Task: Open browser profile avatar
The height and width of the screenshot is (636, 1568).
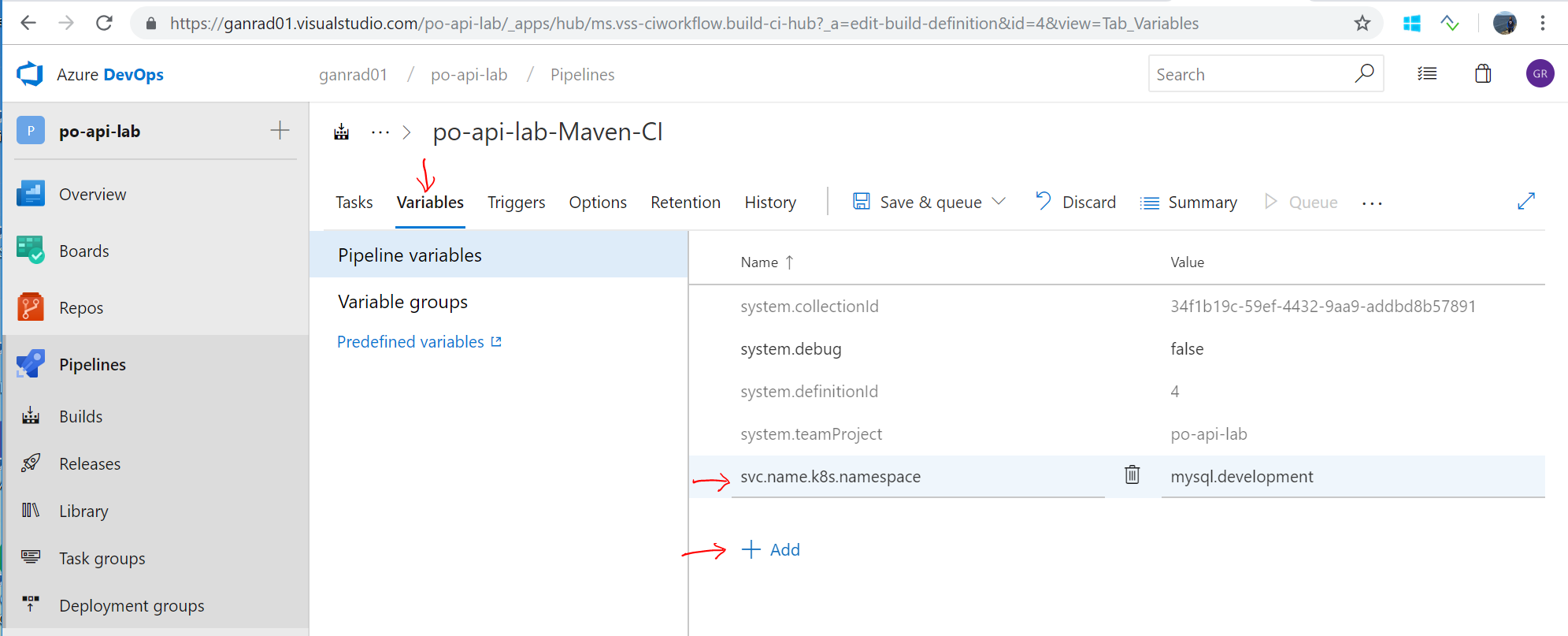Action: point(1505,23)
